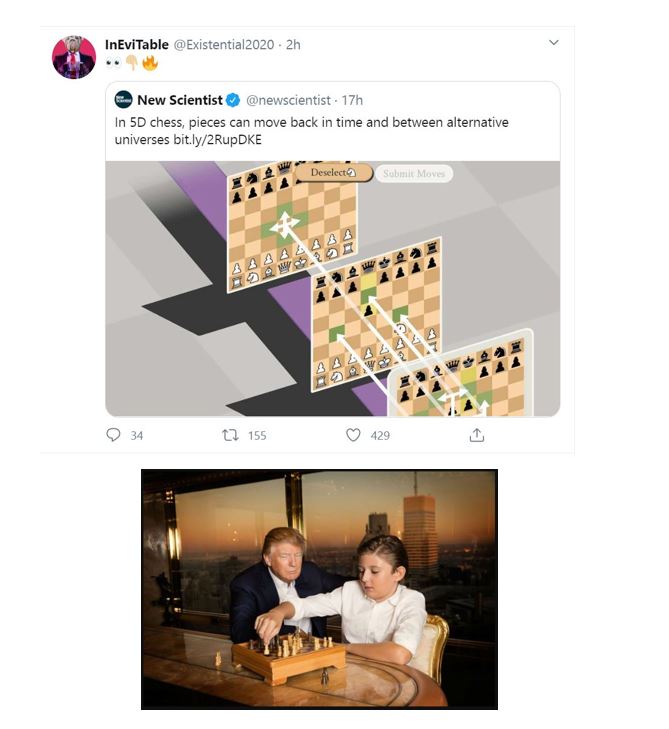Screen dimensions: 669x729
Task: Open the chess-playing photo below the tweet
Action: pyautogui.click(x=319, y=589)
